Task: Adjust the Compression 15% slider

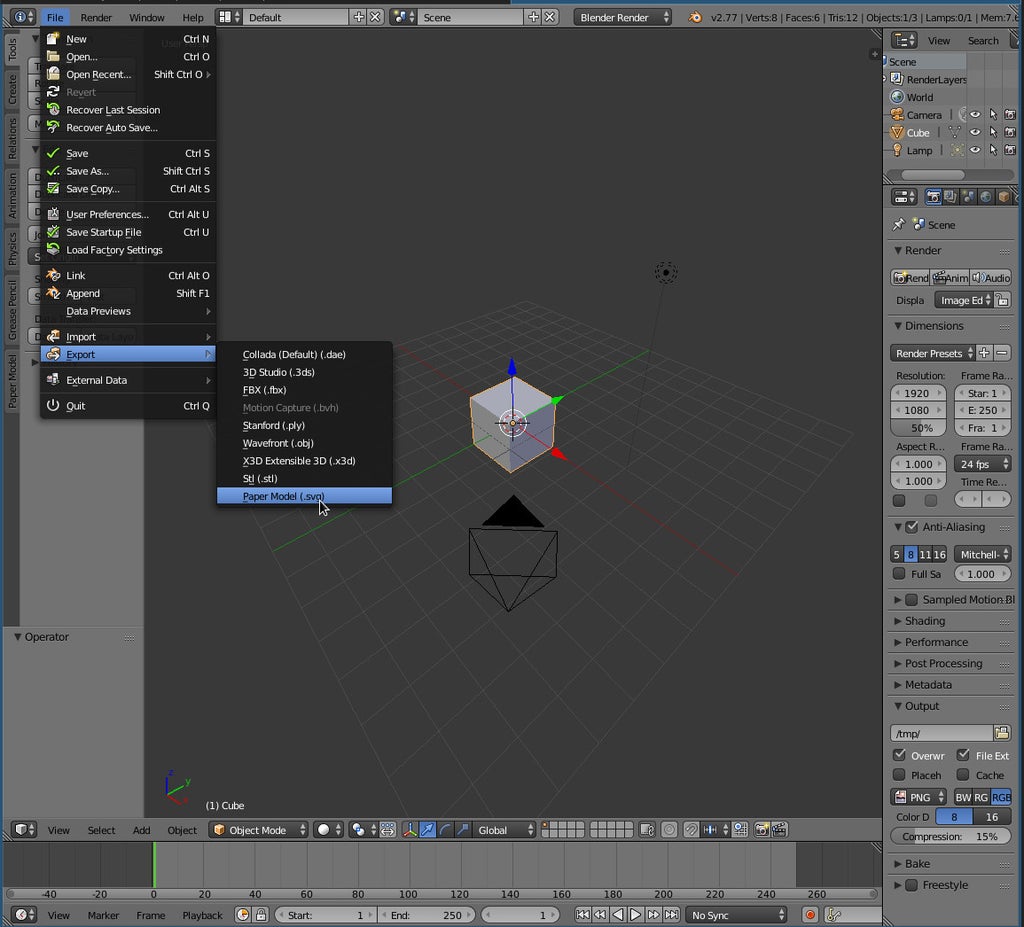Action: pos(950,836)
